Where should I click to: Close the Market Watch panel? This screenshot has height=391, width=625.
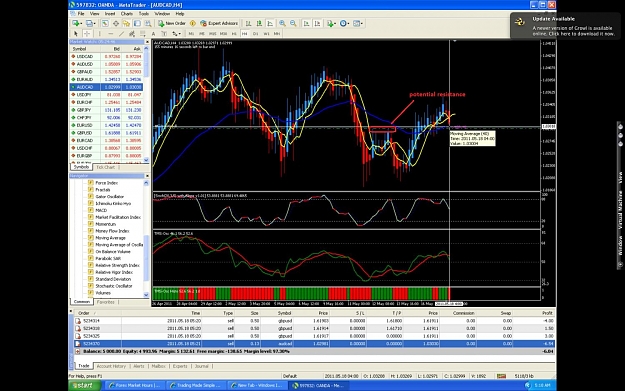(147, 42)
